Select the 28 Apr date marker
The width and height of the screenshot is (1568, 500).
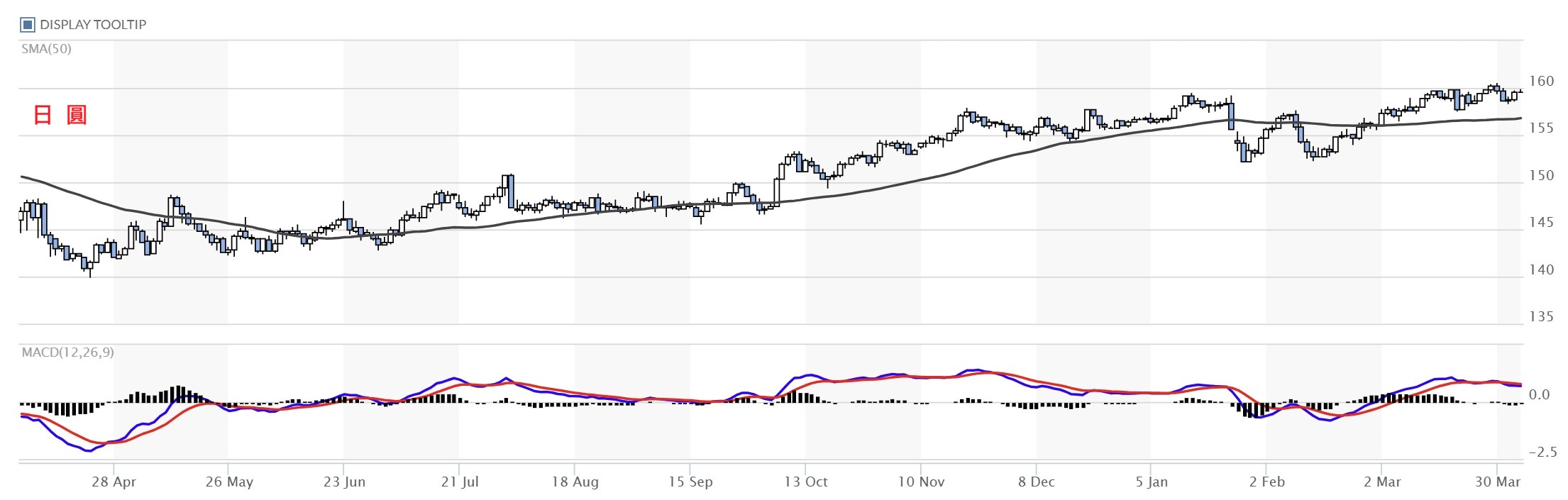(114, 482)
